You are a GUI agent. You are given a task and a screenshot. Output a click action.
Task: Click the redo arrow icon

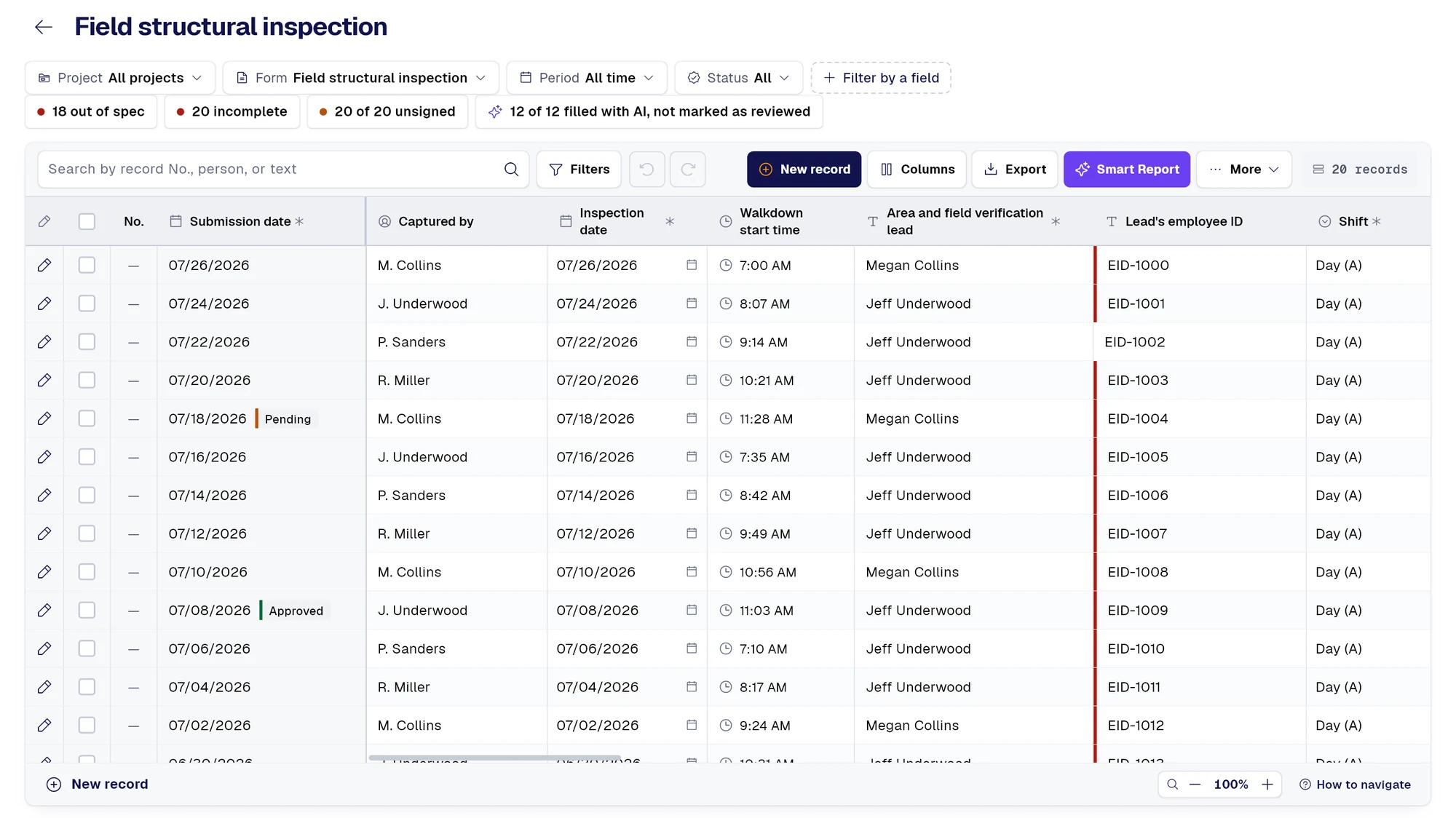pyautogui.click(x=687, y=170)
